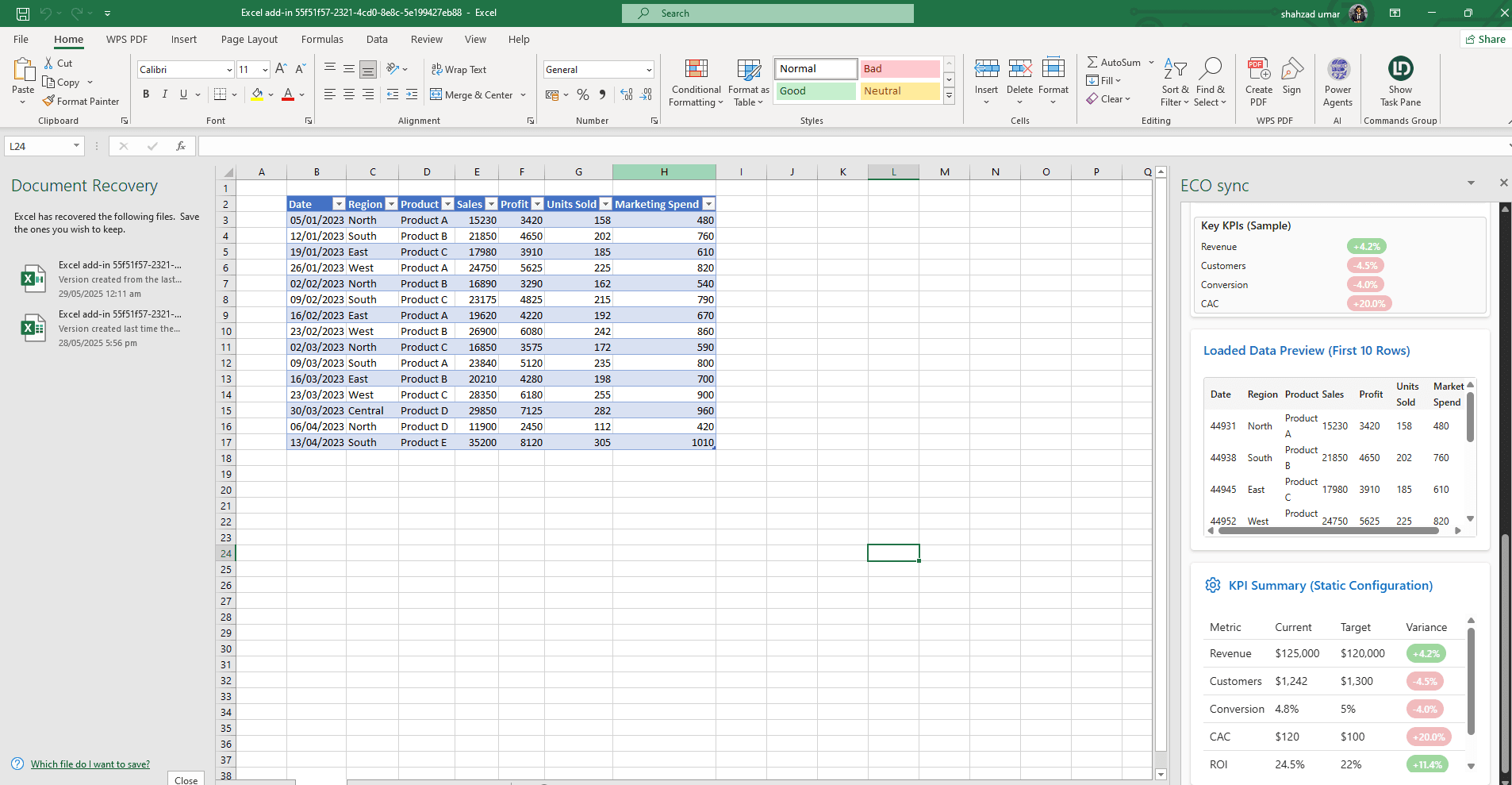1512x785 pixels.
Task: Expand the Name Box dropdown arrow
Action: coord(76,146)
